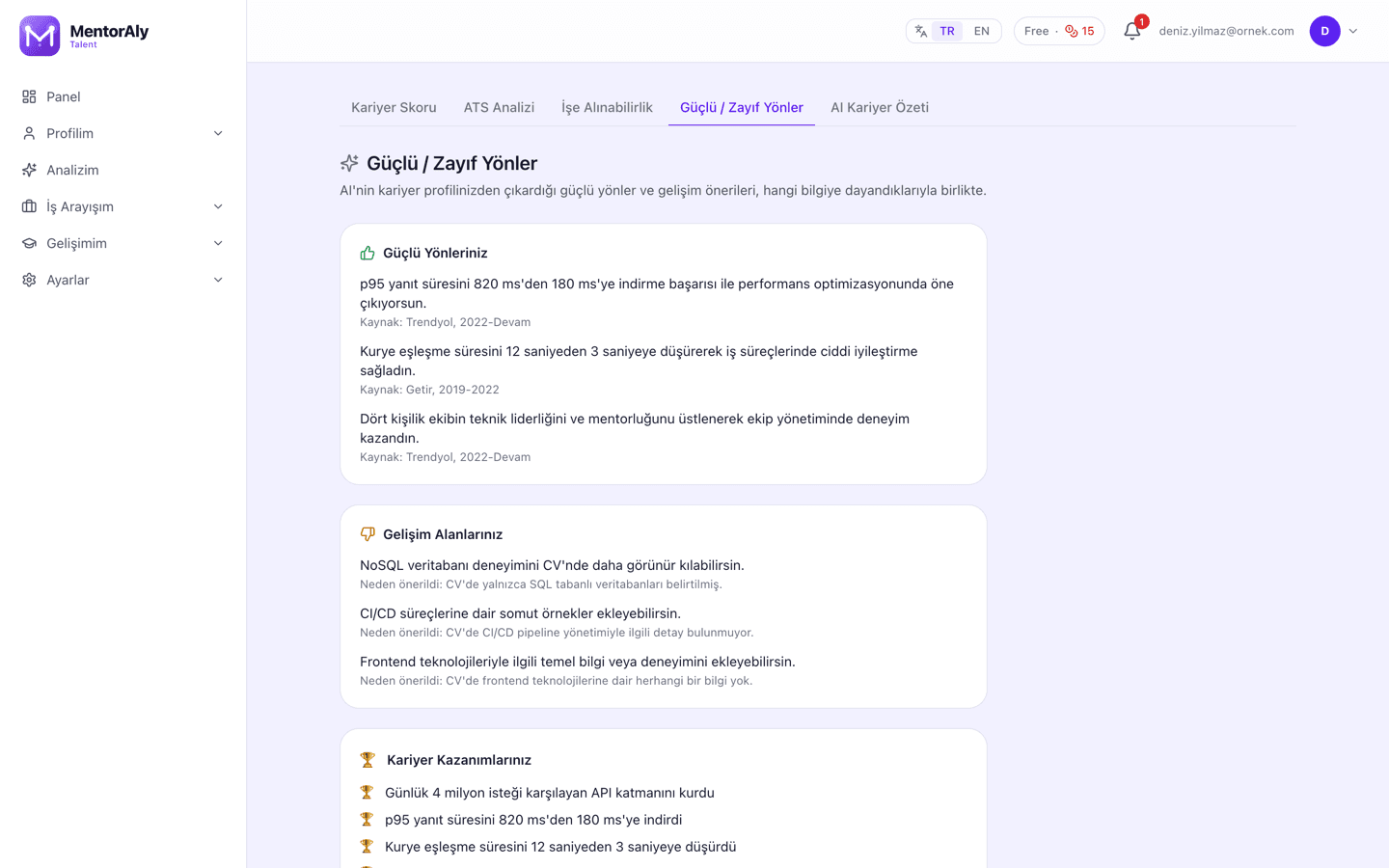Open the notifications bell
The image size is (1389, 868).
pos(1132,31)
